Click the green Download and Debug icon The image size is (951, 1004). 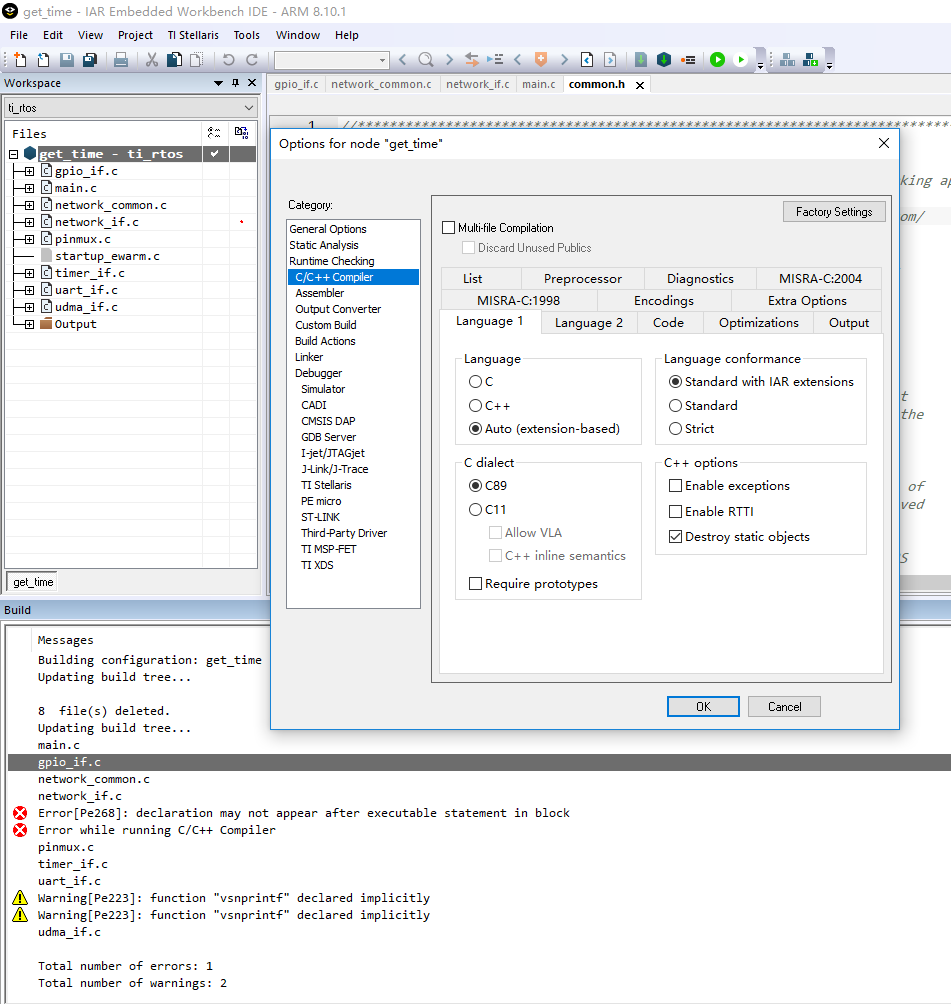pos(717,60)
